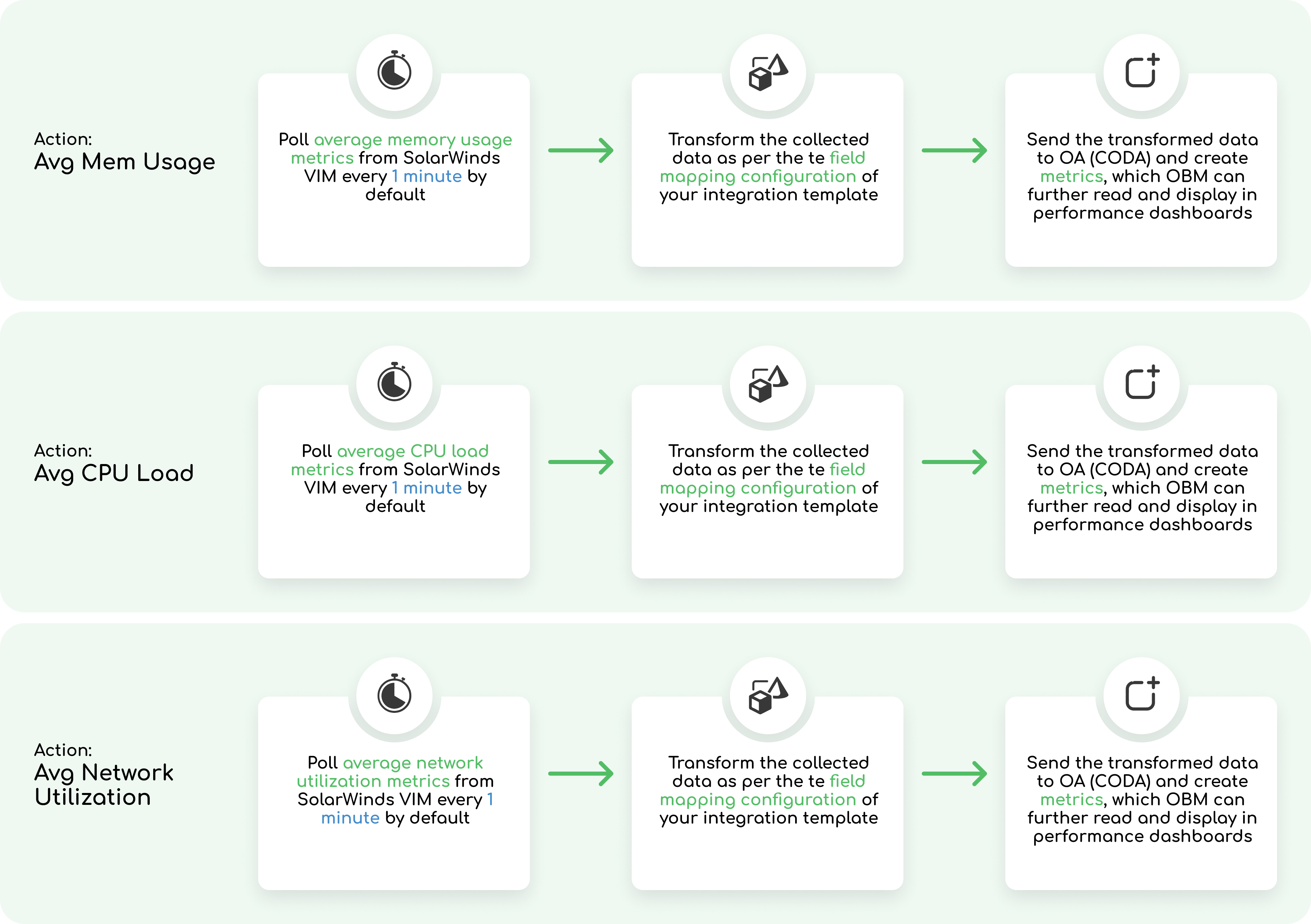
Task: Click the create-plus icon in Avg Mem Usage row
Action: tap(1142, 71)
